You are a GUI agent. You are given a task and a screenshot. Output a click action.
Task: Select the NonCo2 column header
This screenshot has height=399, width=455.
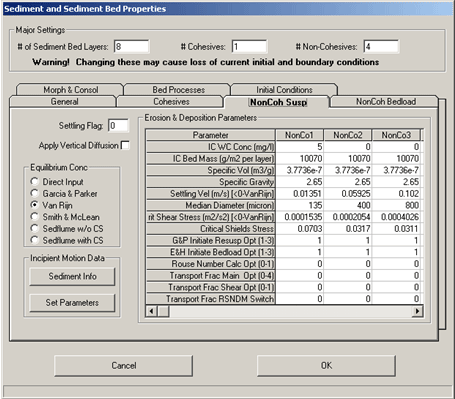[x=347, y=135]
